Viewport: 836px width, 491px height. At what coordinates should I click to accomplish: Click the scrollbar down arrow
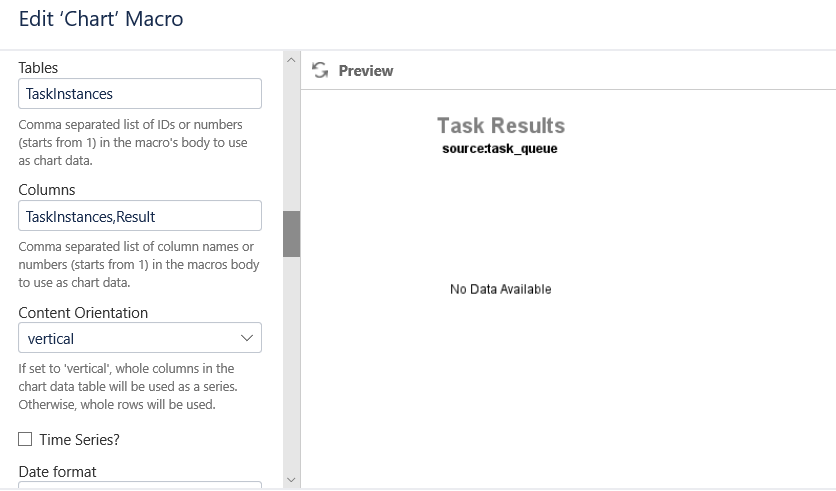coord(291,480)
